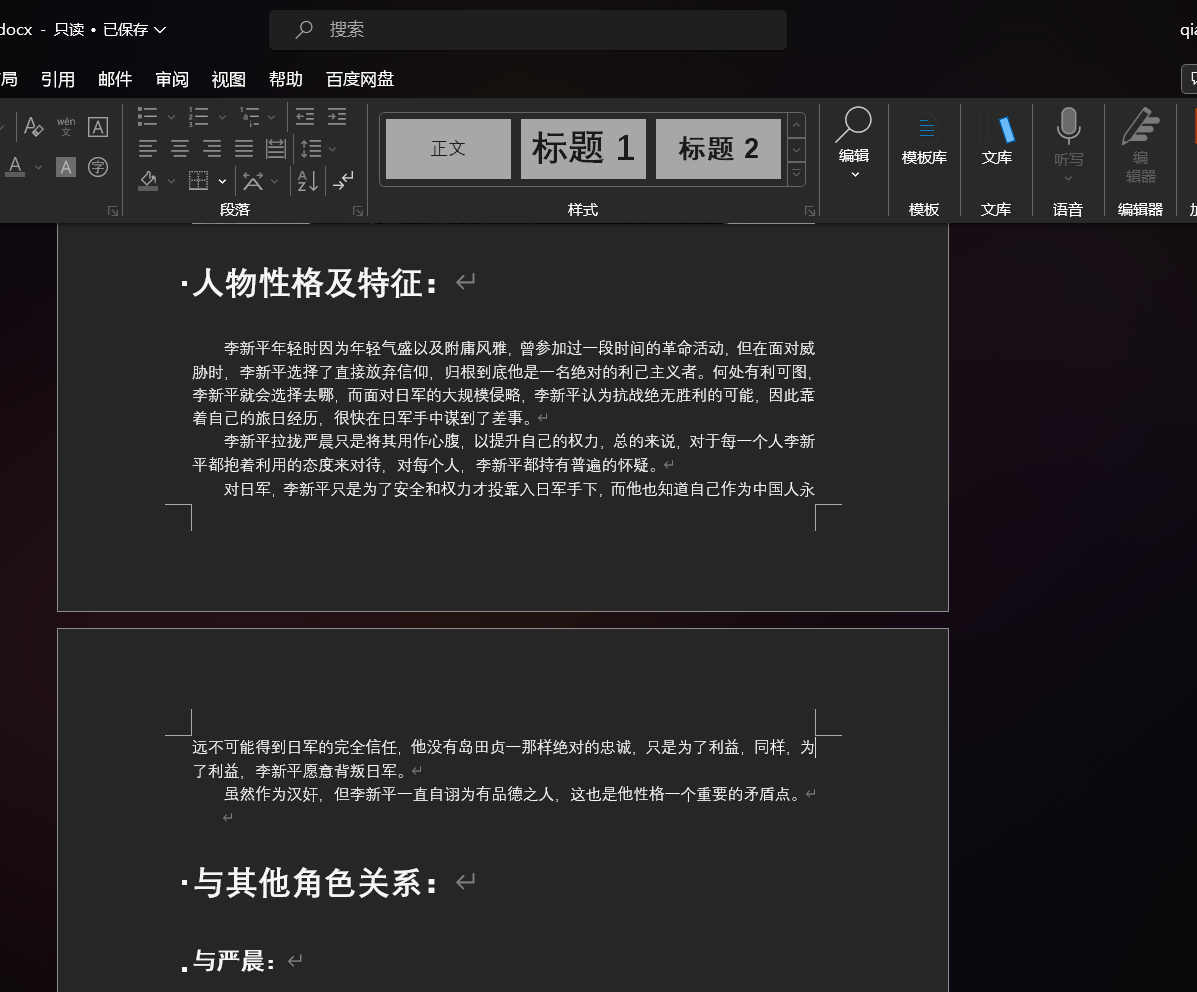Click paragraph starting 李新平年轻时因为年轻气盛
The width and height of the screenshot is (1197, 992).
tap(503, 383)
